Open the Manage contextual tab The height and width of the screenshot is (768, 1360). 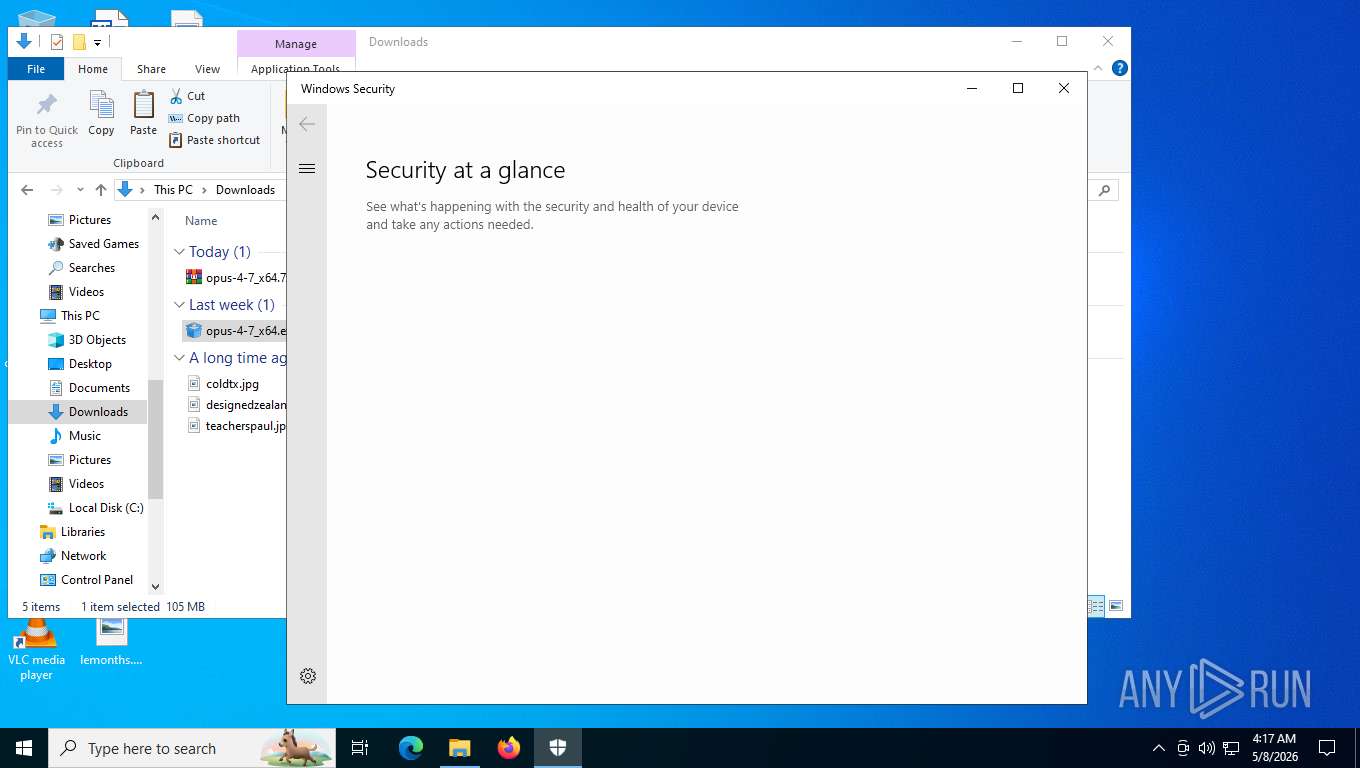(296, 44)
